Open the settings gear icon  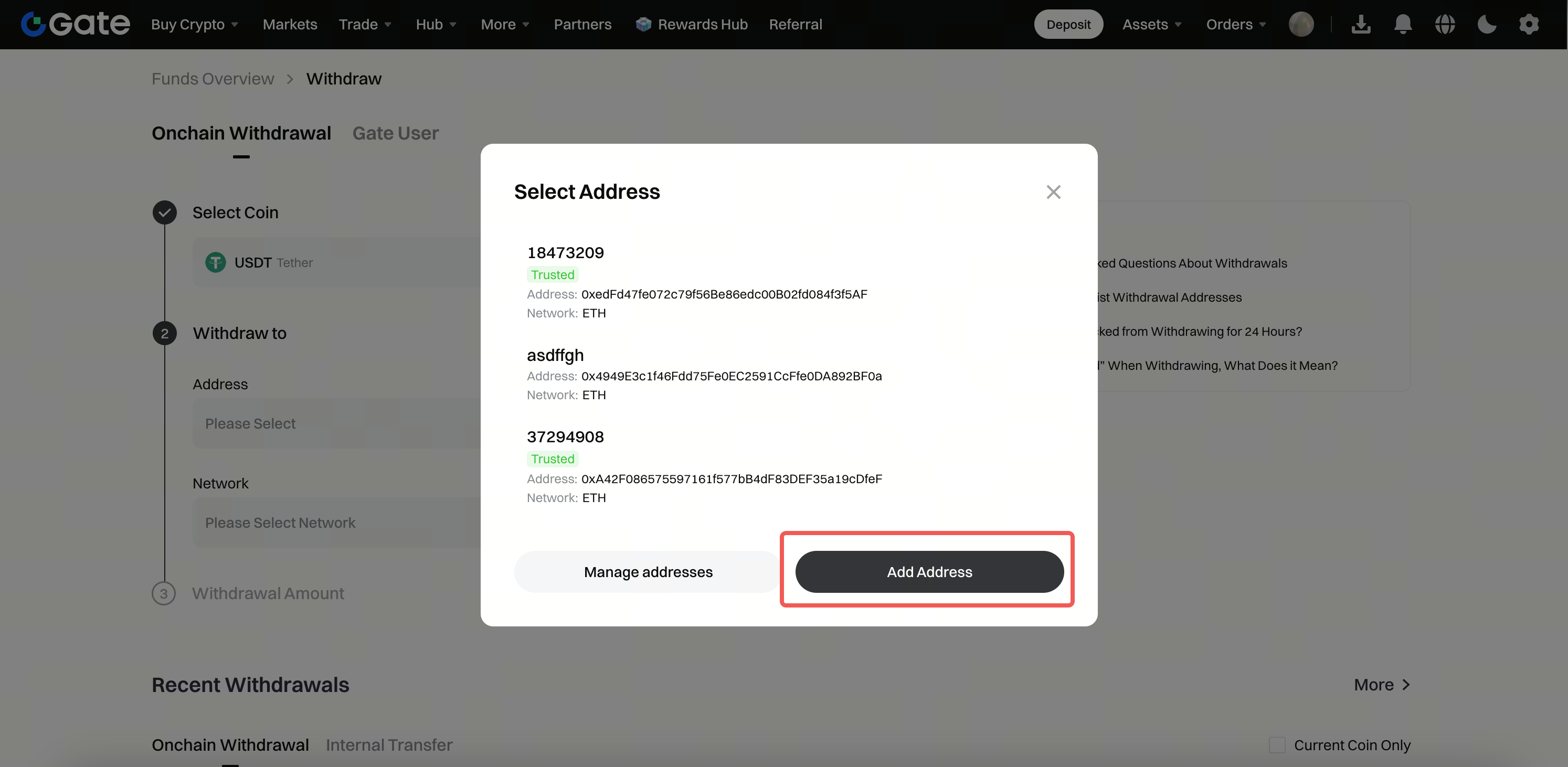click(x=1529, y=24)
